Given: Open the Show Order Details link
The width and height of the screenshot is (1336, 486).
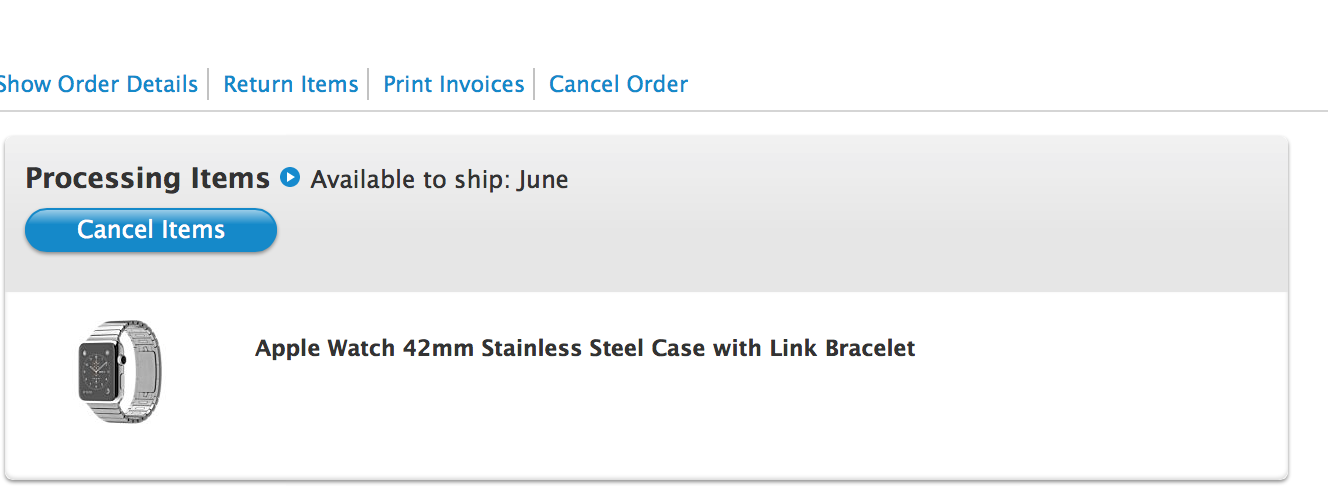Looking at the screenshot, I should [97, 85].
